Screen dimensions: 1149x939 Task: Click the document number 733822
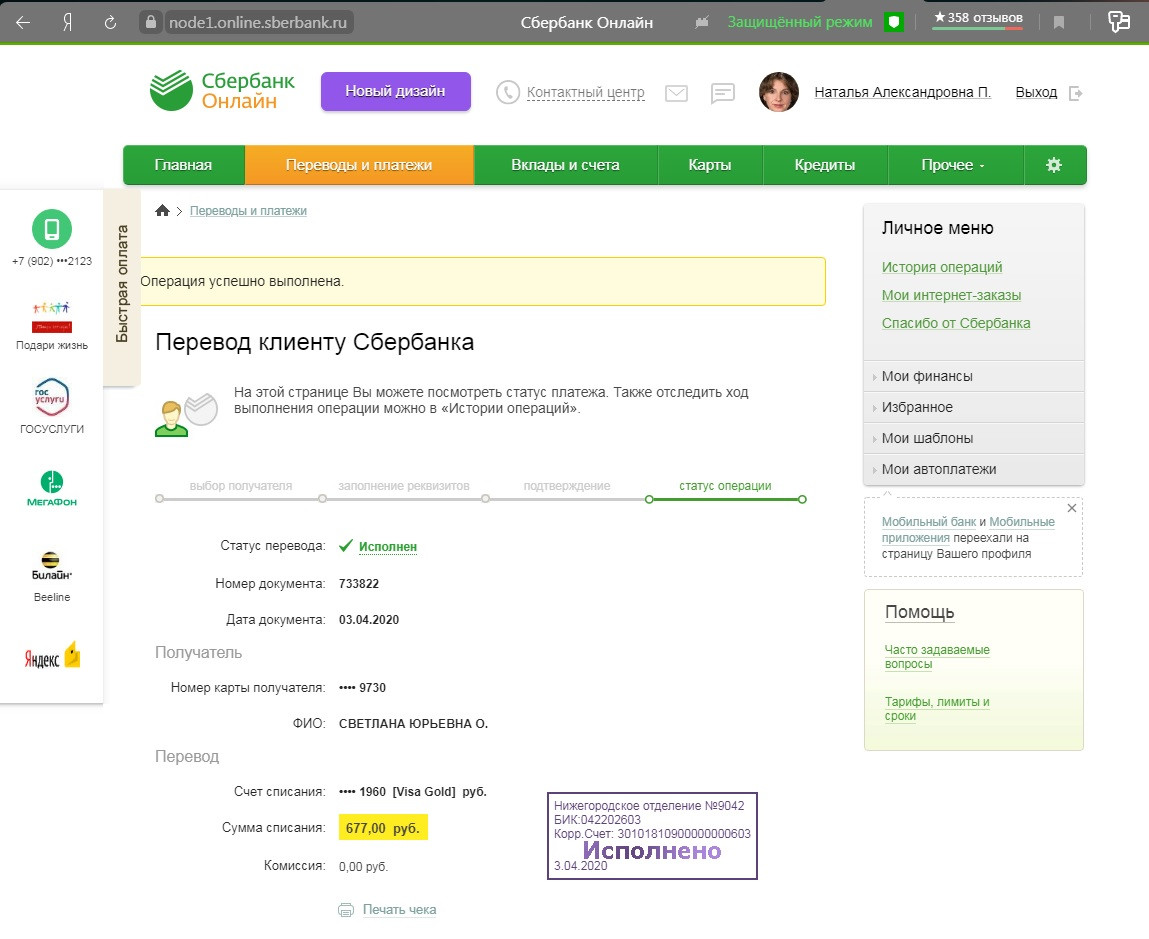(359, 583)
